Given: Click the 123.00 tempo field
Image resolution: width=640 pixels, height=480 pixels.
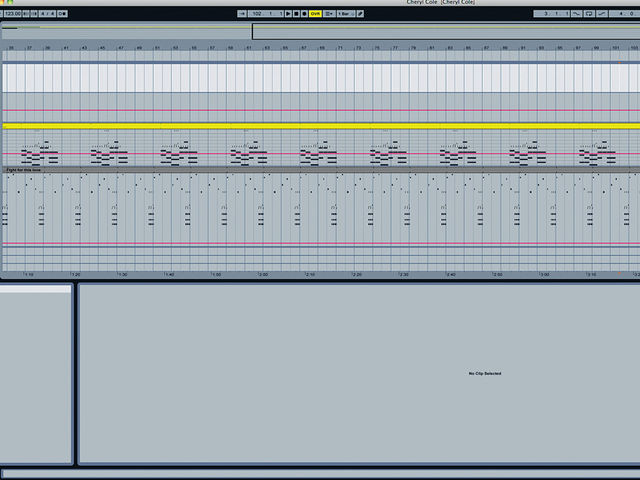Looking at the screenshot, I should [12, 13].
